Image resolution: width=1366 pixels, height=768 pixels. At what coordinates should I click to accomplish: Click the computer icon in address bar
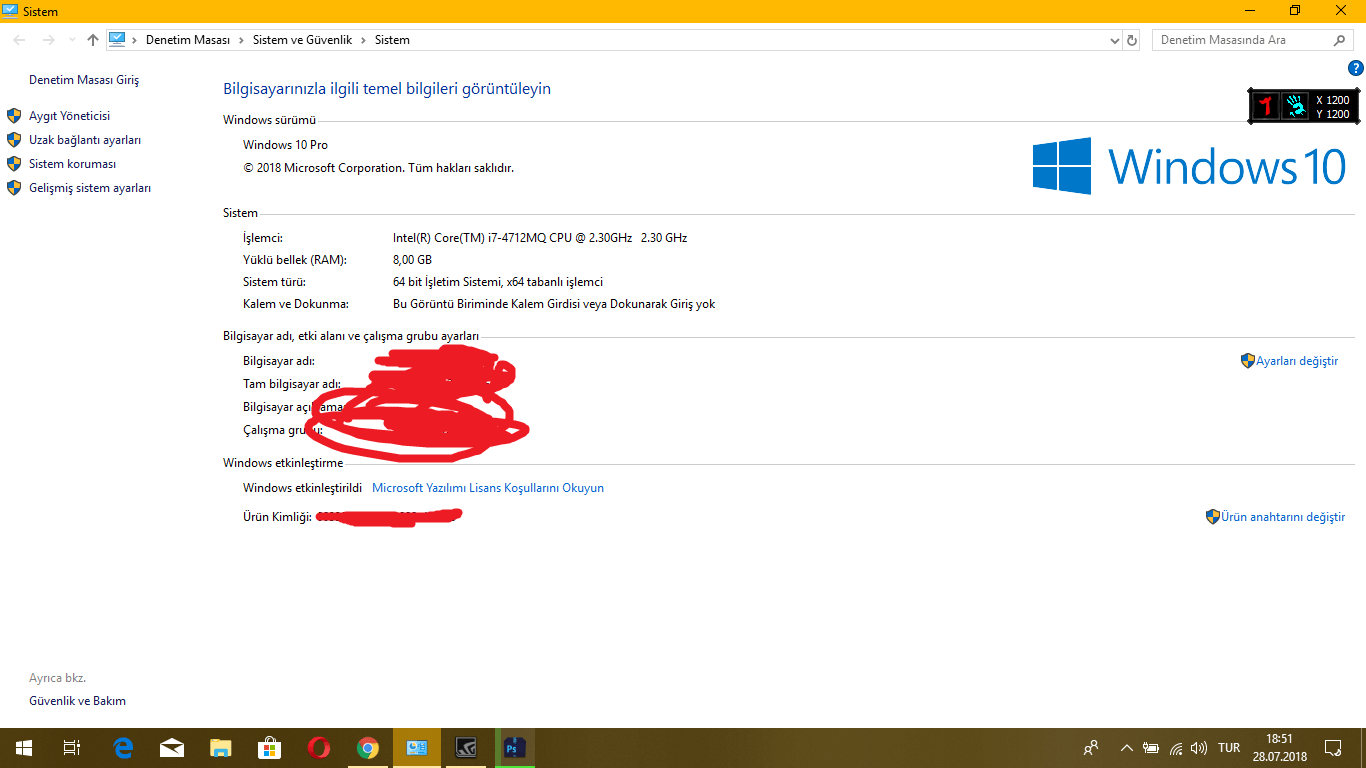(x=117, y=40)
